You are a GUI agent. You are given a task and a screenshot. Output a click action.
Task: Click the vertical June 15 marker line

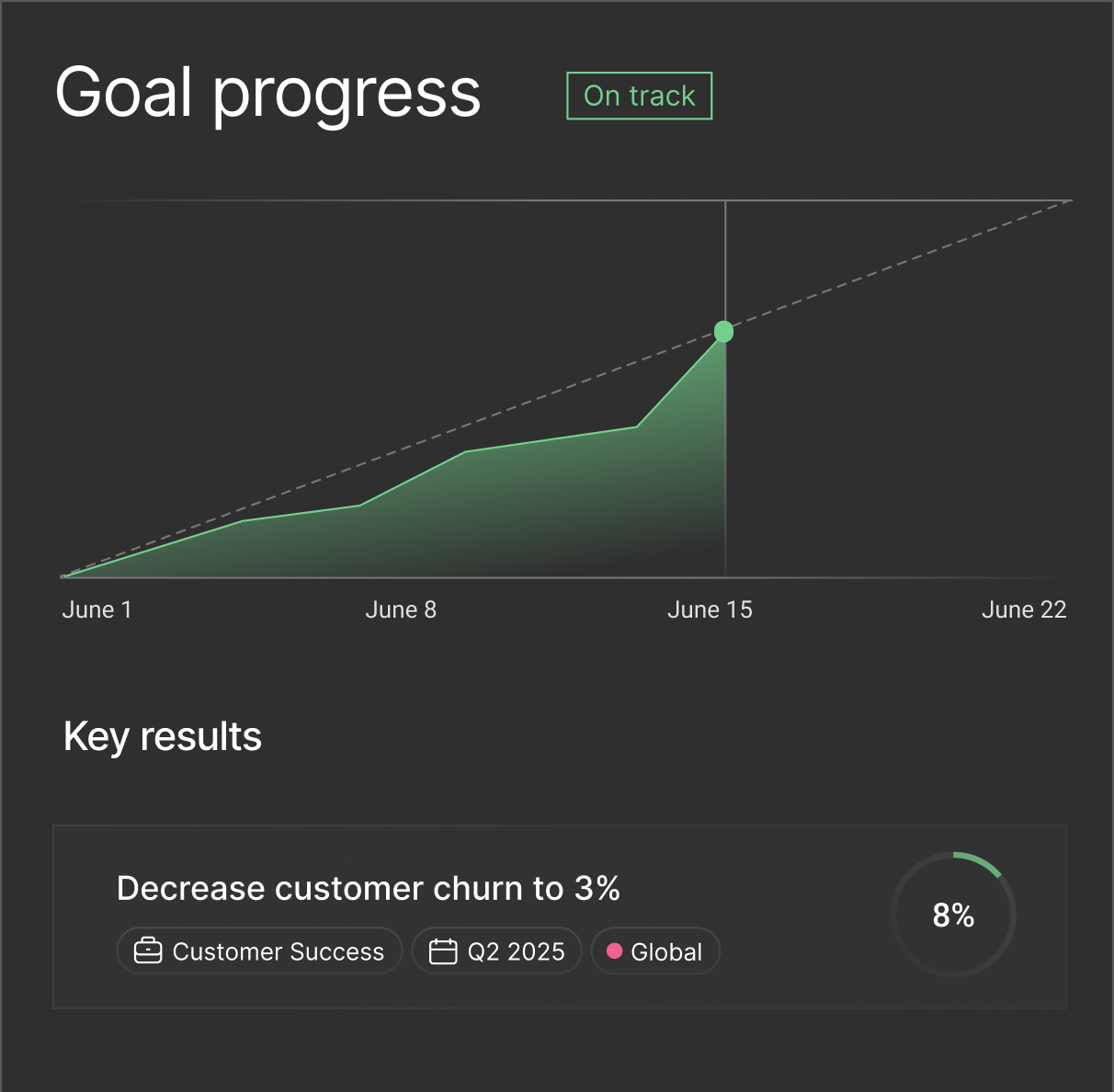[x=725, y=460]
